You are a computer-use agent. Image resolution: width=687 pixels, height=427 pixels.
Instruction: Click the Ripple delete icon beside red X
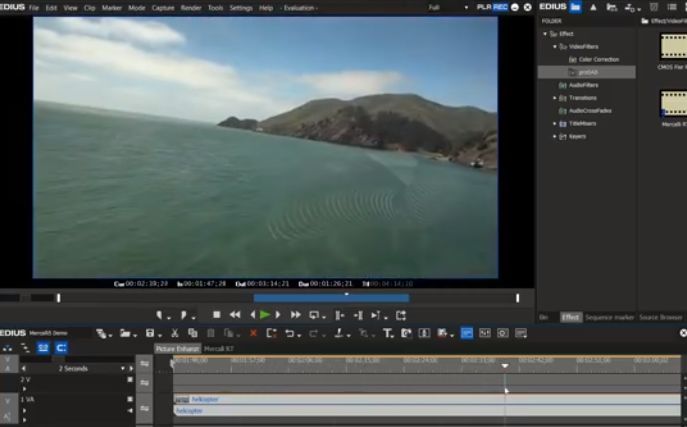point(271,333)
